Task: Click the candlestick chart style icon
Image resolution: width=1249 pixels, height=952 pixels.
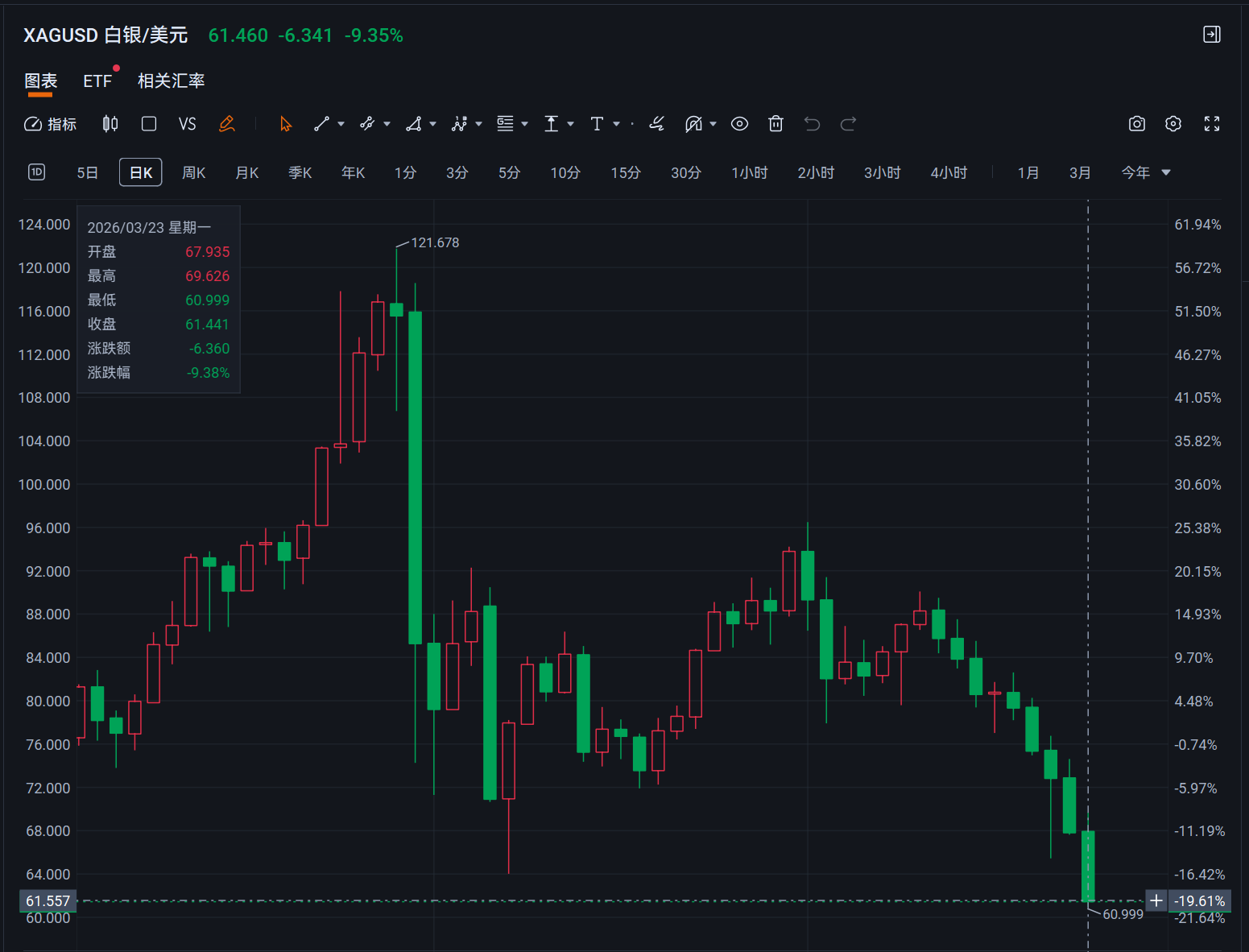Action: [110, 124]
